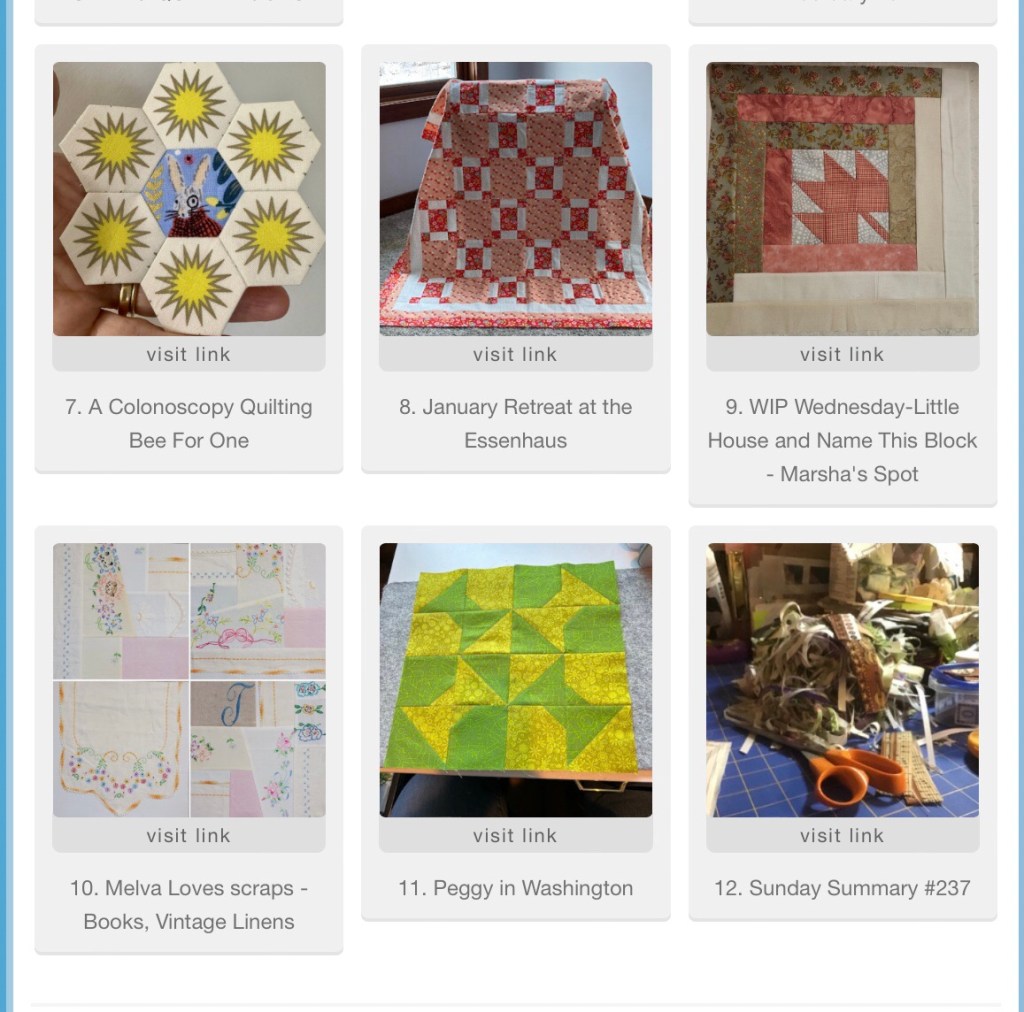Viewport: 1024px width, 1012px height.
Task: Click visit link under entry 7
Action: click(189, 354)
